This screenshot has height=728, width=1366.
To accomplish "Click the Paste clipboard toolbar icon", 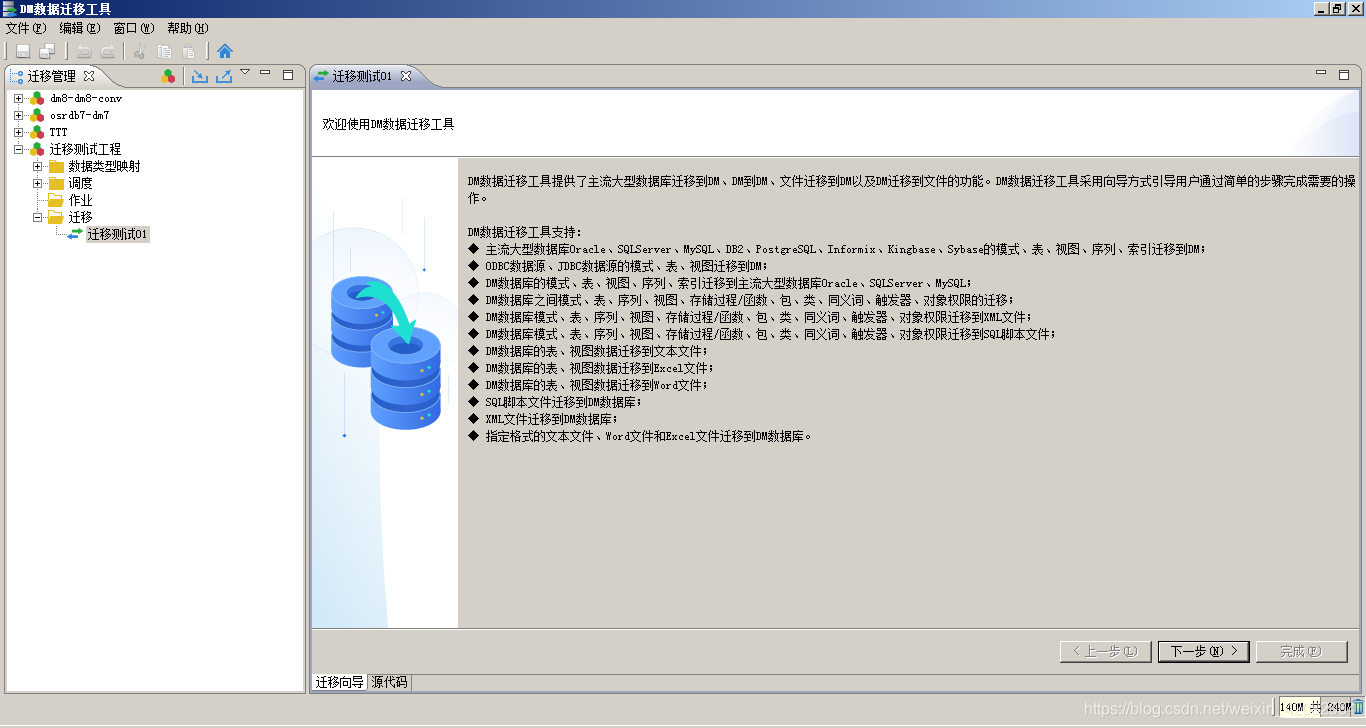I will coord(188,51).
